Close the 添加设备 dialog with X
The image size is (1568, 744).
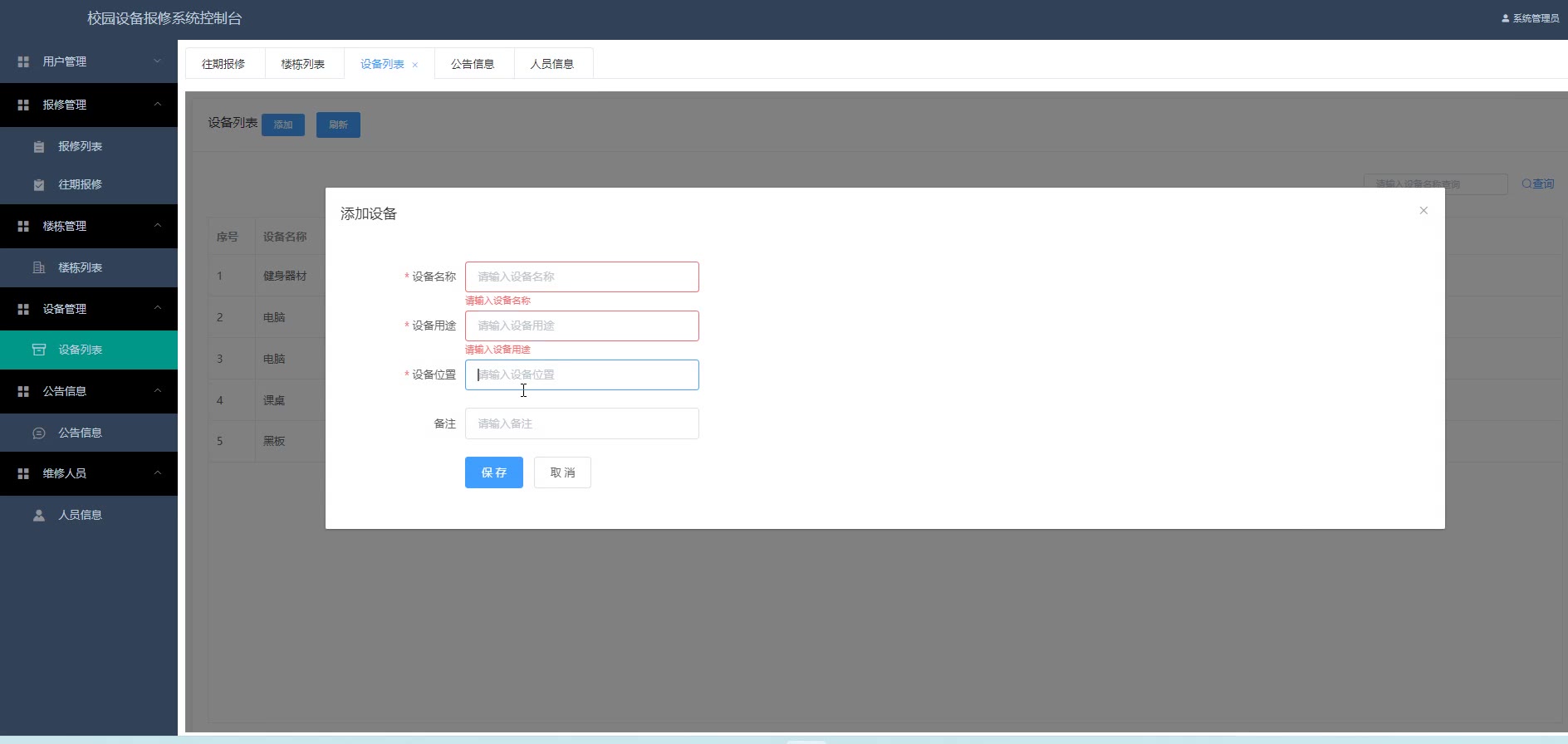click(x=1423, y=211)
